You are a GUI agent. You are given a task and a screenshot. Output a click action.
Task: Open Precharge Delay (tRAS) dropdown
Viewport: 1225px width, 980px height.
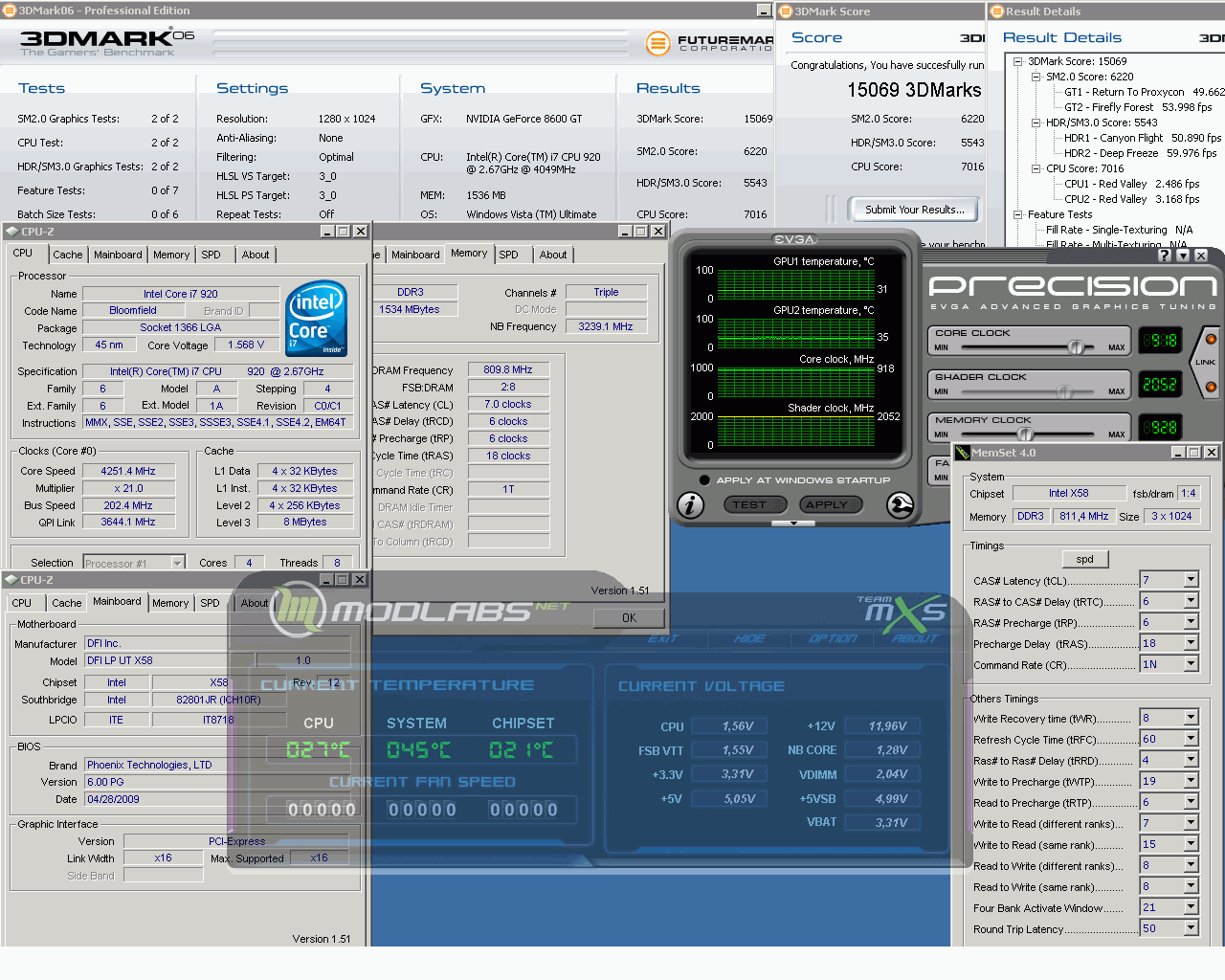point(1192,643)
